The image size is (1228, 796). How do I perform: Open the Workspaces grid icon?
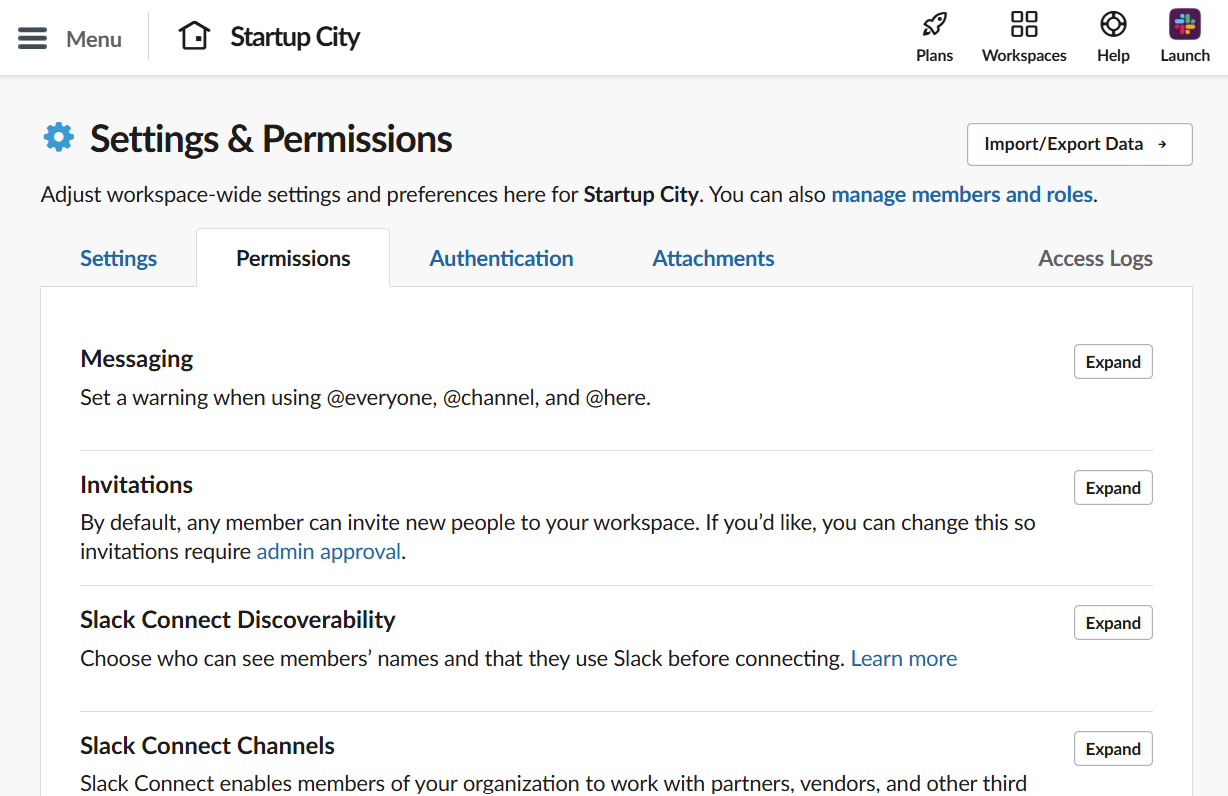[1024, 24]
